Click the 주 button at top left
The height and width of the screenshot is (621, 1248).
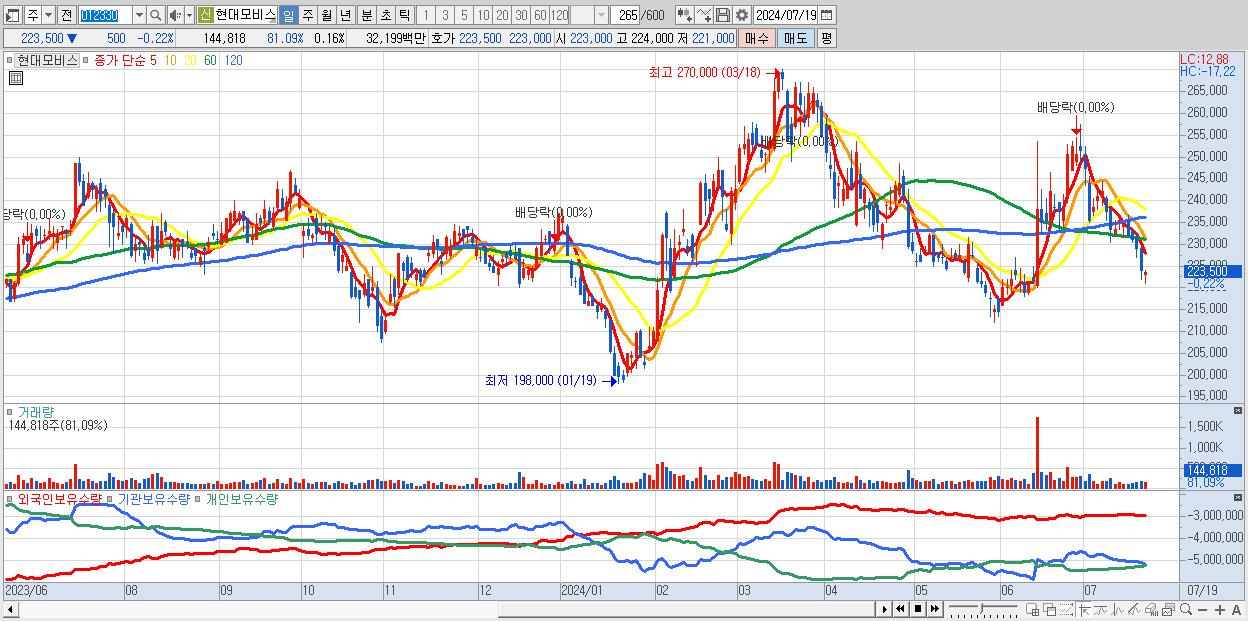tap(32, 15)
